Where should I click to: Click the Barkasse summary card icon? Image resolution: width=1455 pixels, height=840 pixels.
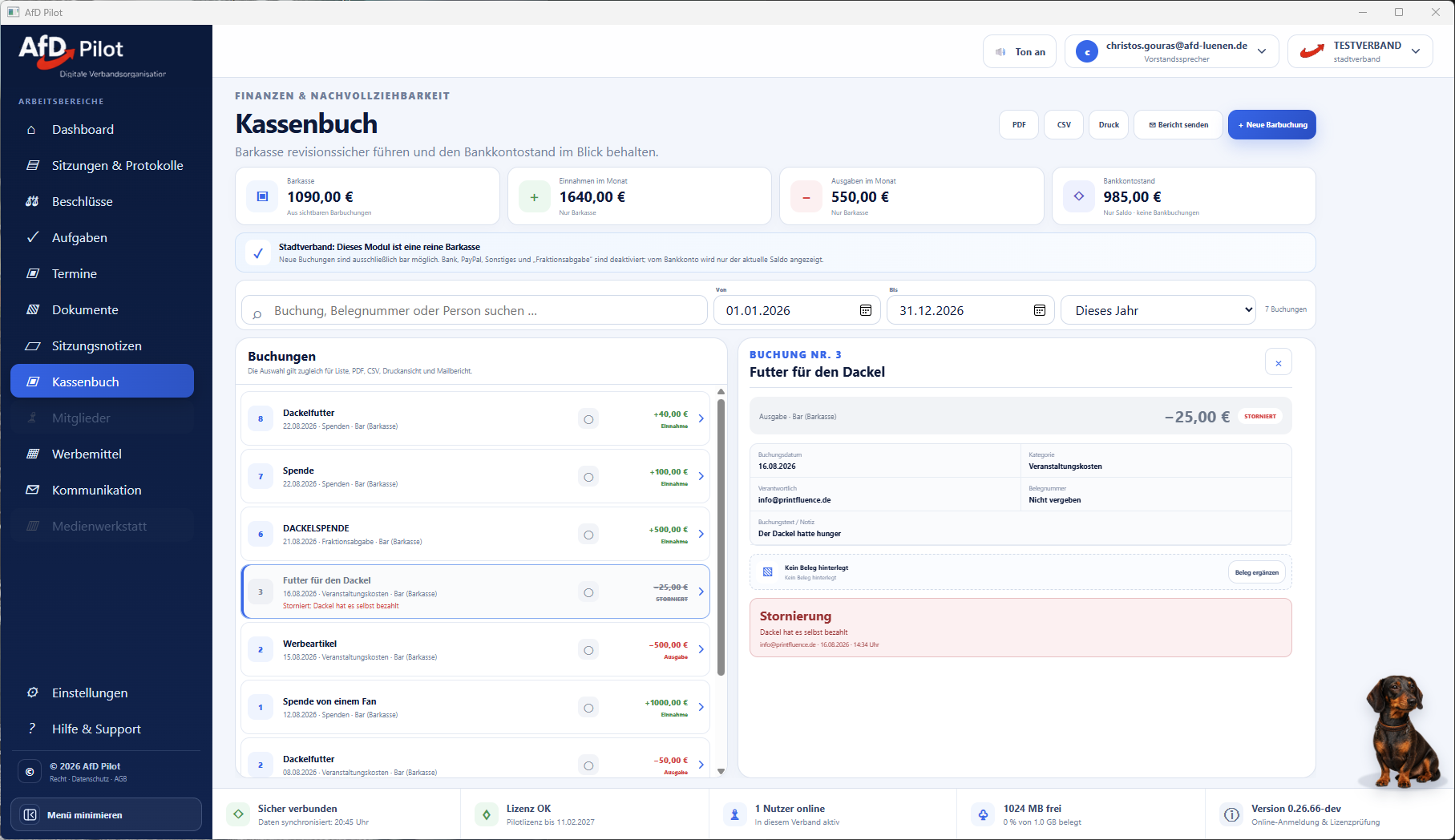click(262, 196)
